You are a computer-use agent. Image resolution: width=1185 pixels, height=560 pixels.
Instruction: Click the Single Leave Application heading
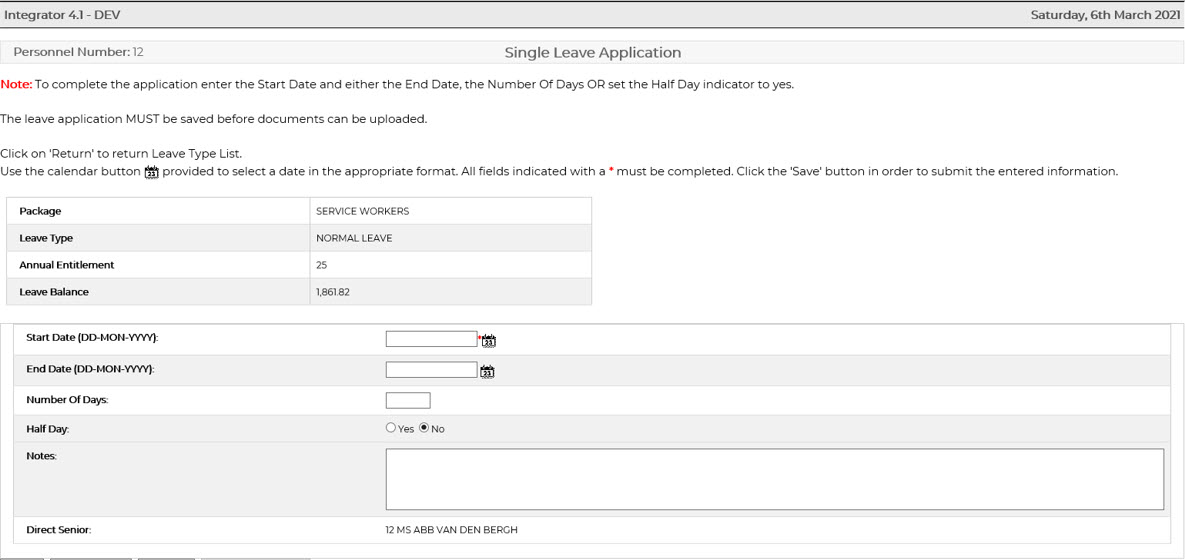[x=592, y=53]
